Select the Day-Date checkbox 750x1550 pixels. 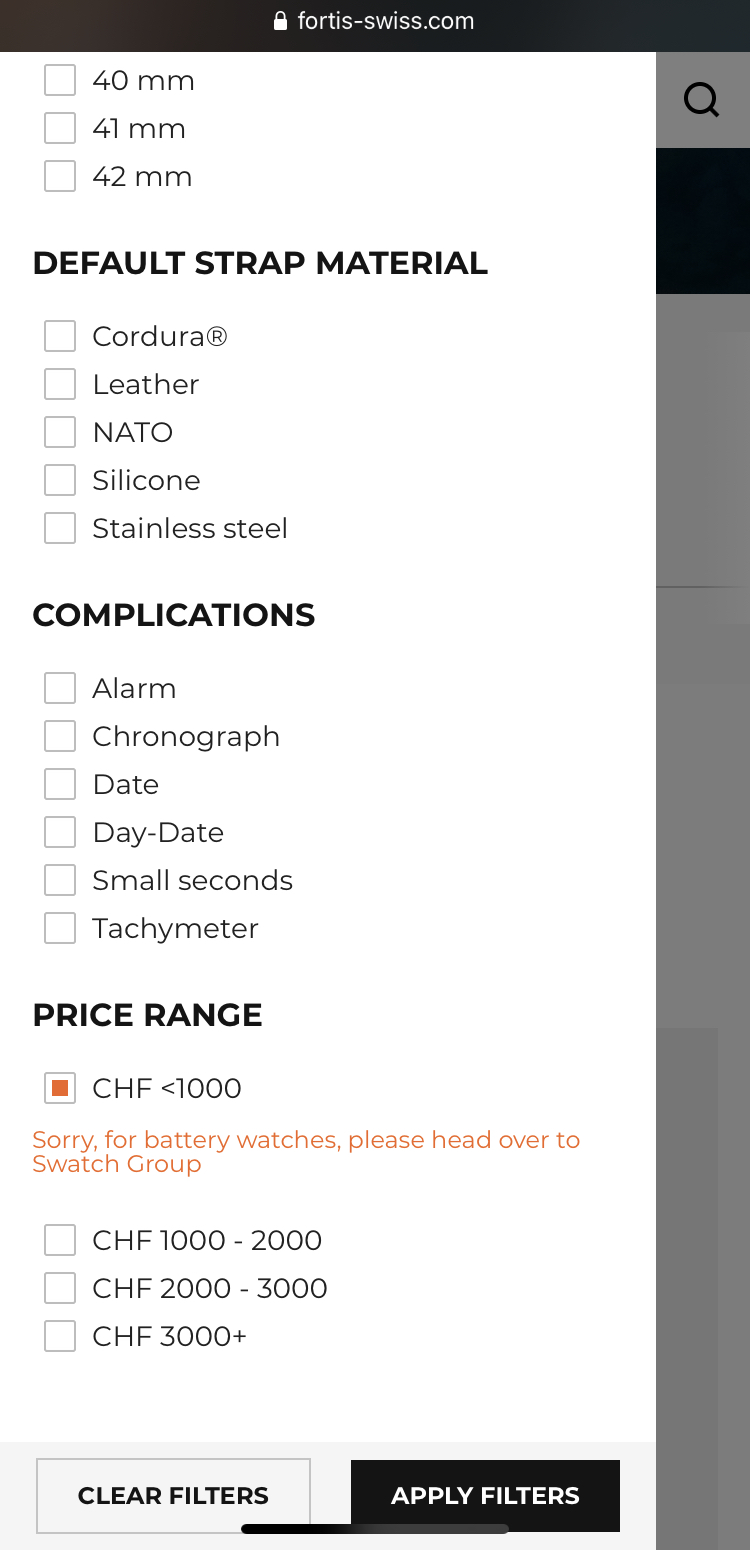[x=60, y=832]
